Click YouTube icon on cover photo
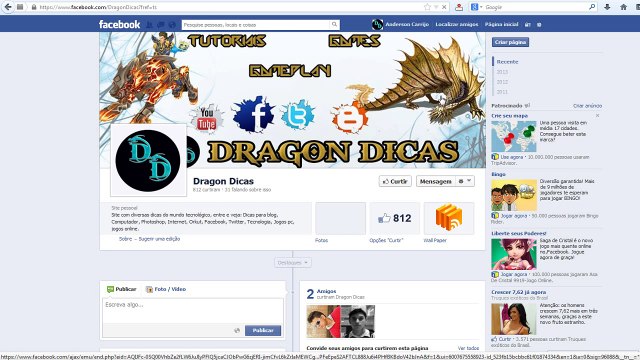The image size is (640, 360). [207, 120]
